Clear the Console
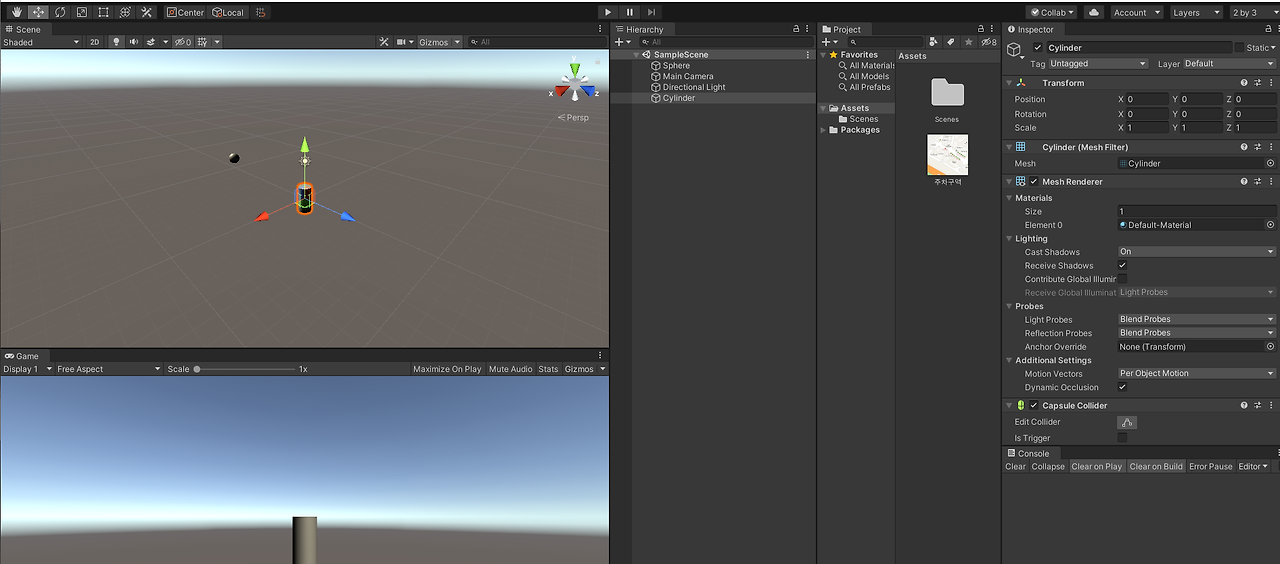1280x564 pixels. coord(1016,466)
